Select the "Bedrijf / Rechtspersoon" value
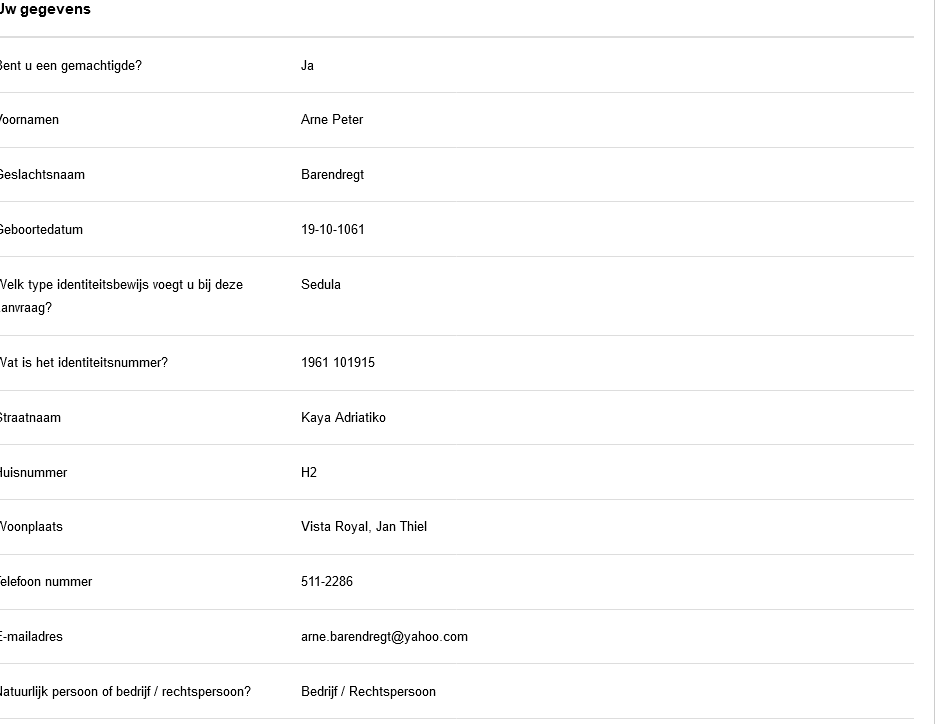 tap(368, 692)
